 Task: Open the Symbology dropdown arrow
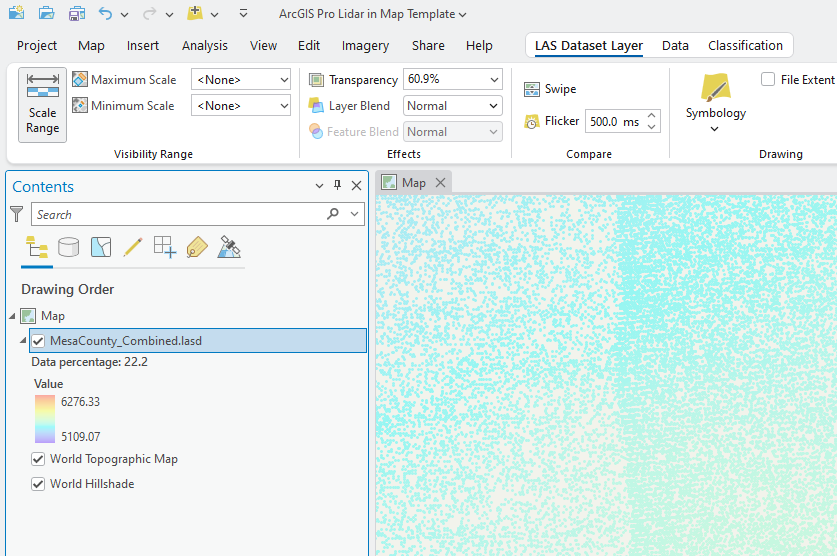(x=714, y=129)
